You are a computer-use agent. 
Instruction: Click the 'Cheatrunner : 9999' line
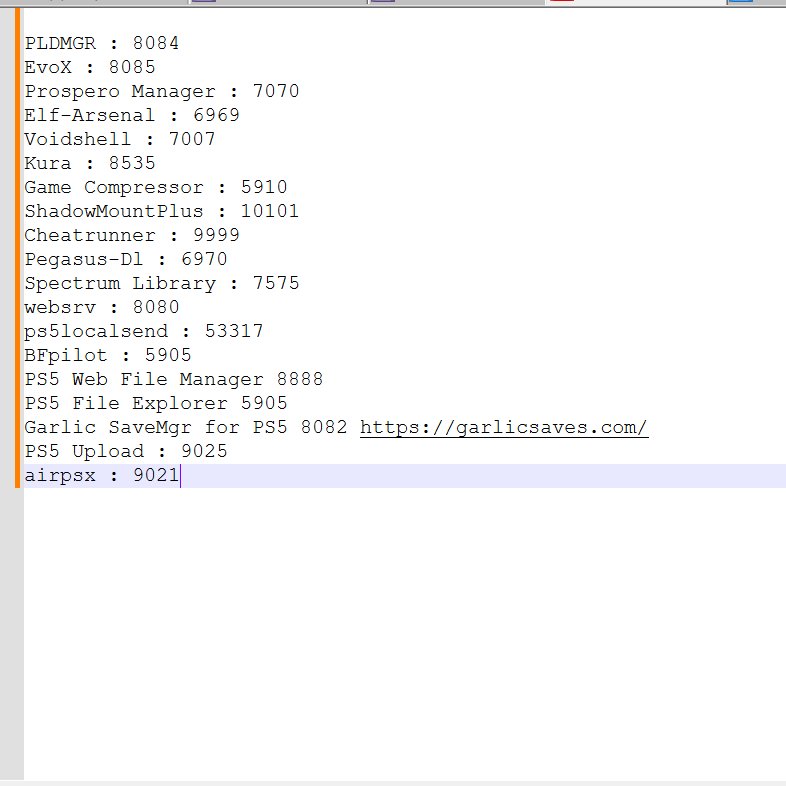click(132, 236)
